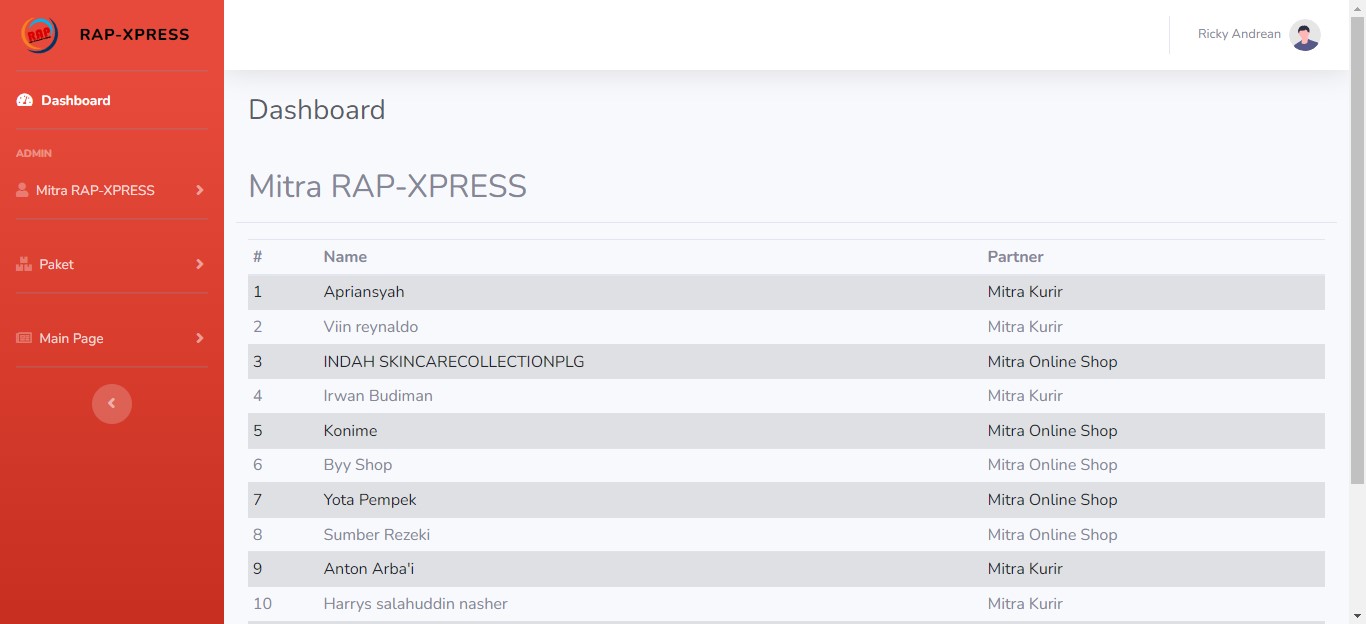
Task: Click the Partner column header
Action: click(1015, 257)
